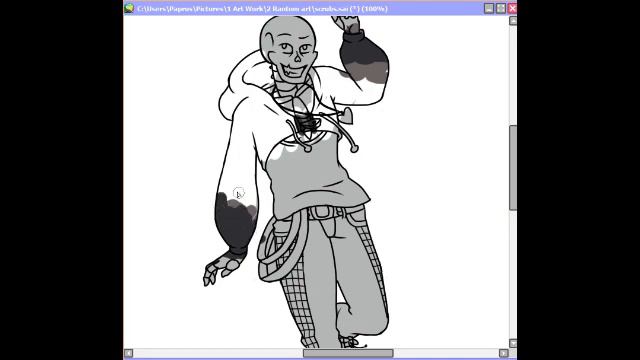
Task: Click the horizontal scrollbar right arrow
Action: click(x=503, y=353)
